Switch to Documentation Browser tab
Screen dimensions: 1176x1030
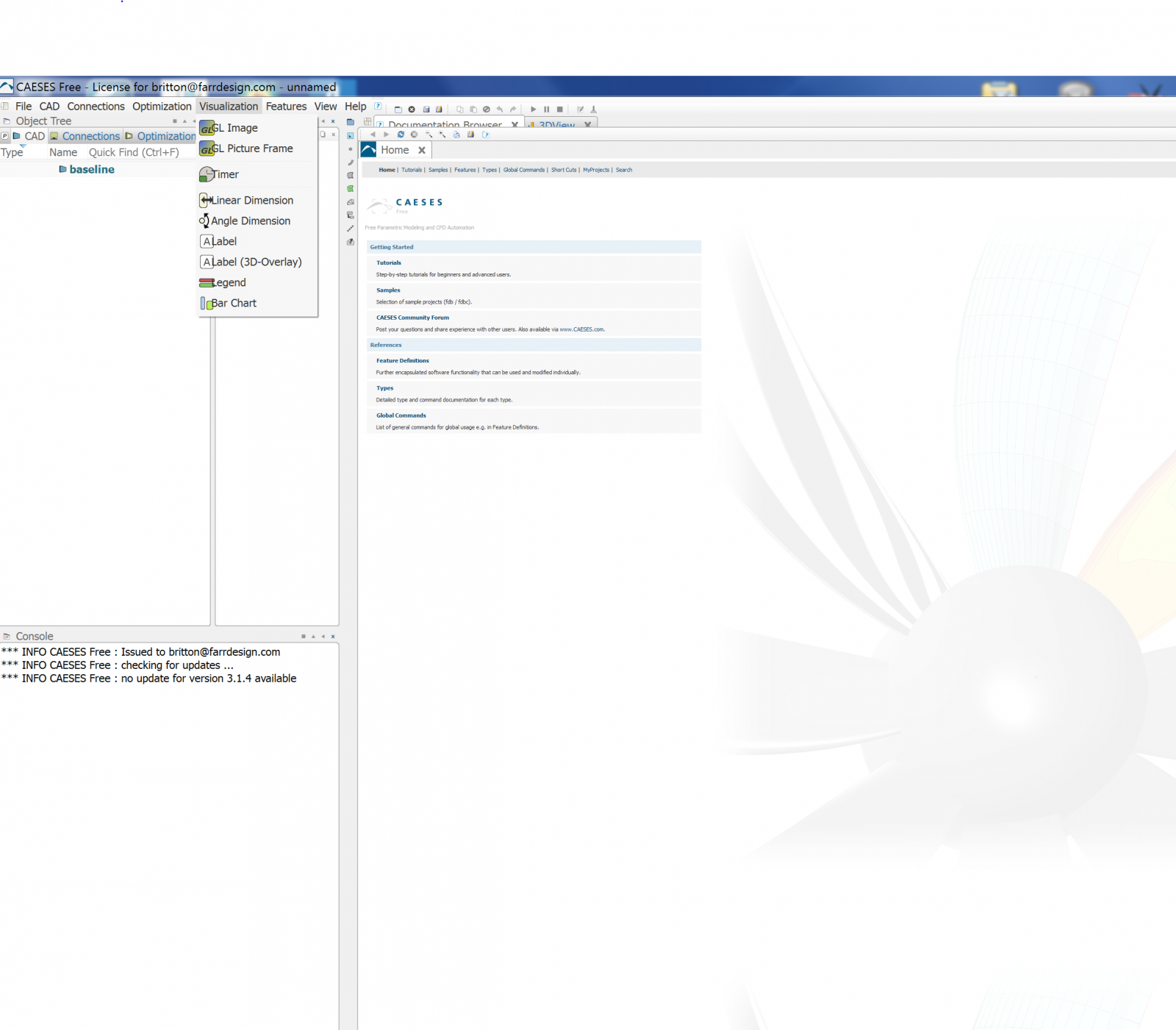(444, 124)
